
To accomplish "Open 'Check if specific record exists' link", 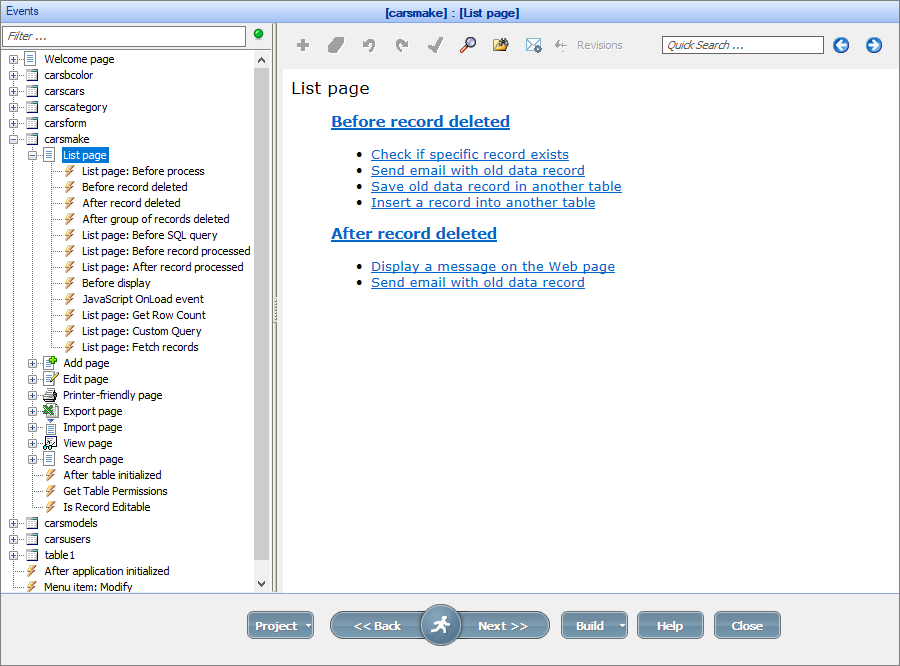I will click(469, 154).
